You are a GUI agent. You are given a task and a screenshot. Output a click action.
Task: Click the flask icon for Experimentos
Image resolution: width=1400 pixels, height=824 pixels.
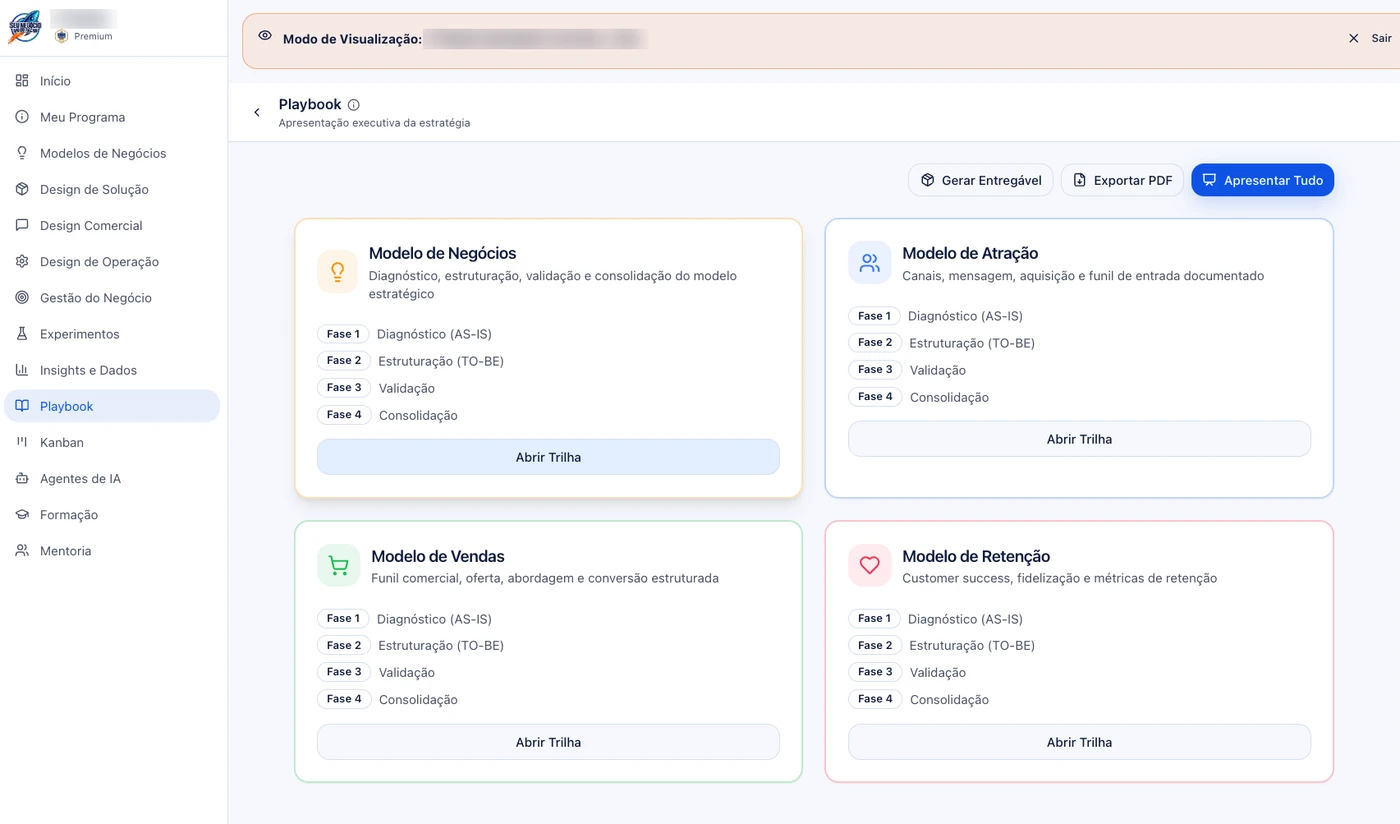(22, 333)
